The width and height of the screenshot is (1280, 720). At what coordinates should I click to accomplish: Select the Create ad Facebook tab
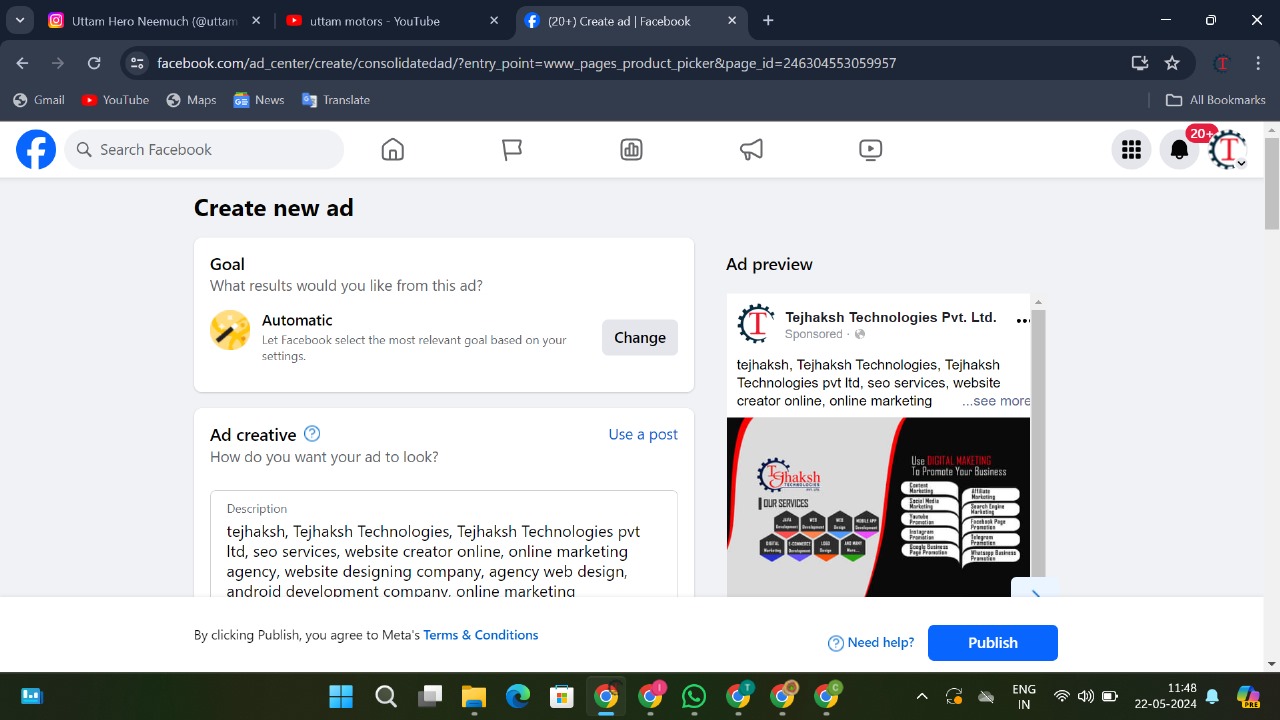[631, 21]
